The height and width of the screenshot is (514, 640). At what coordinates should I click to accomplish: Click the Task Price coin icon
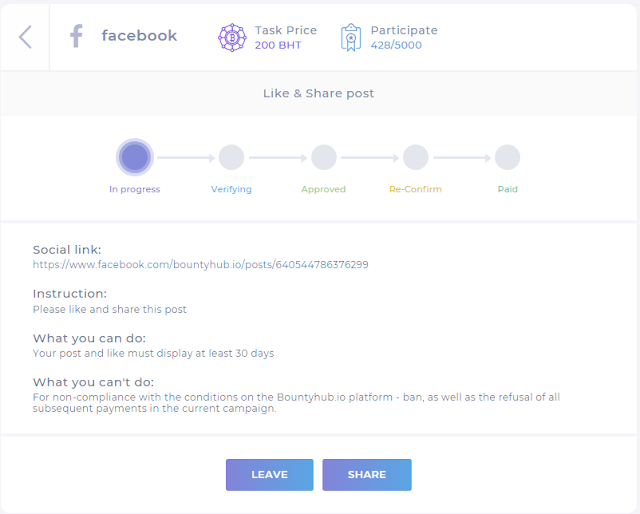[232, 37]
